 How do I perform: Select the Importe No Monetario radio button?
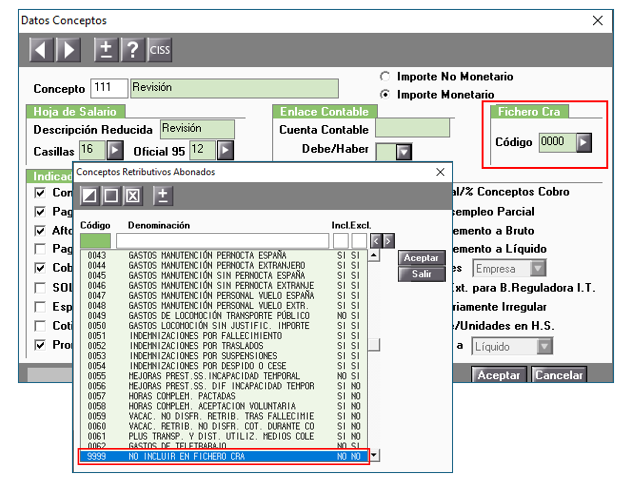(x=385, y=76)
